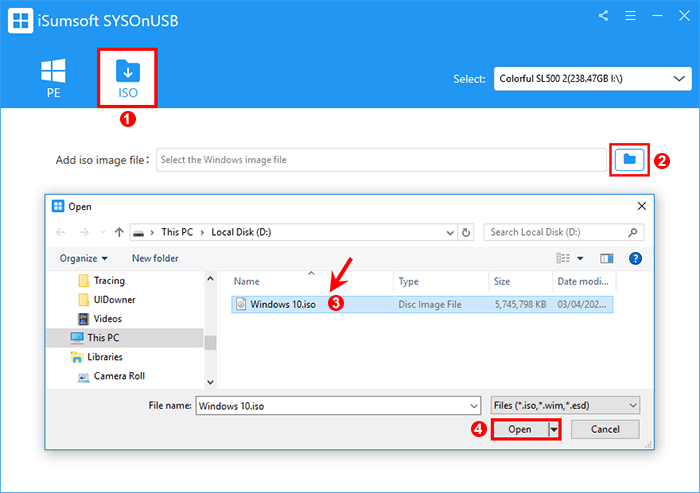Select This PC in navigation pane
This screenshot has height=493, width=700.
tap(125, 338)
